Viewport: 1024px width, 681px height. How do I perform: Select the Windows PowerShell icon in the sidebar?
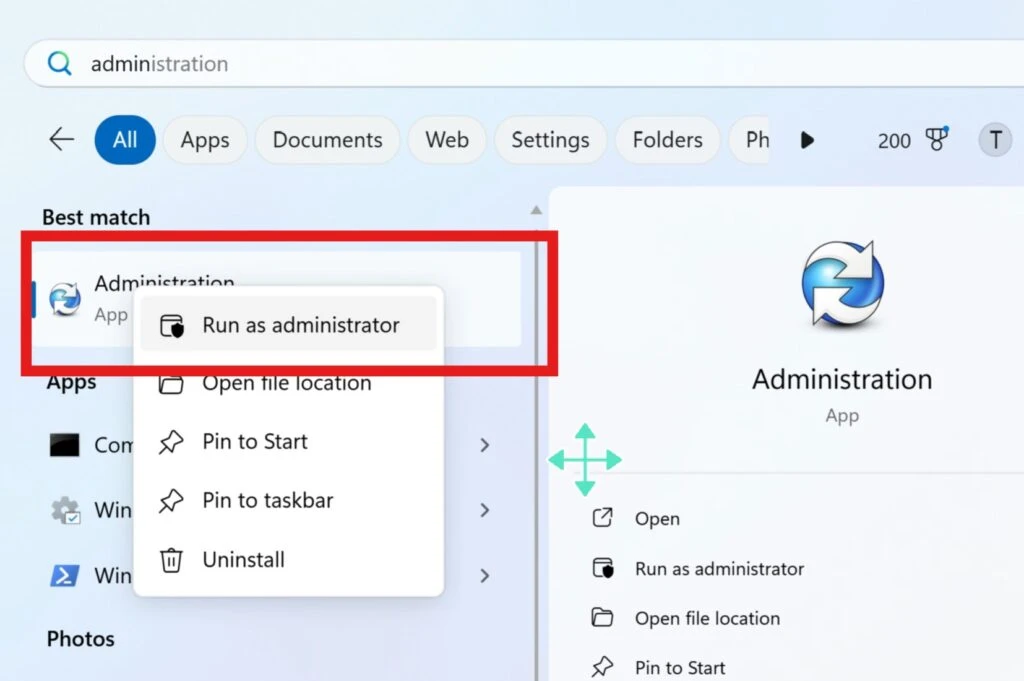[x=67, y=575]
